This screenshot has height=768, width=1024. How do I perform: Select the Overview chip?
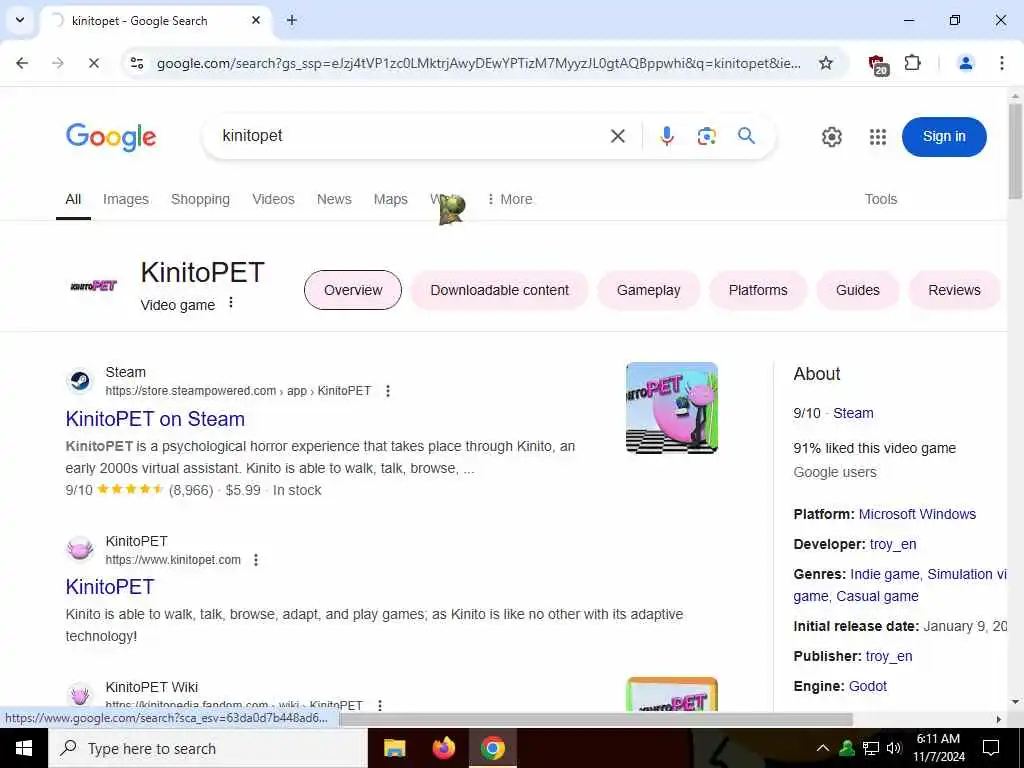tap(353, 290)
